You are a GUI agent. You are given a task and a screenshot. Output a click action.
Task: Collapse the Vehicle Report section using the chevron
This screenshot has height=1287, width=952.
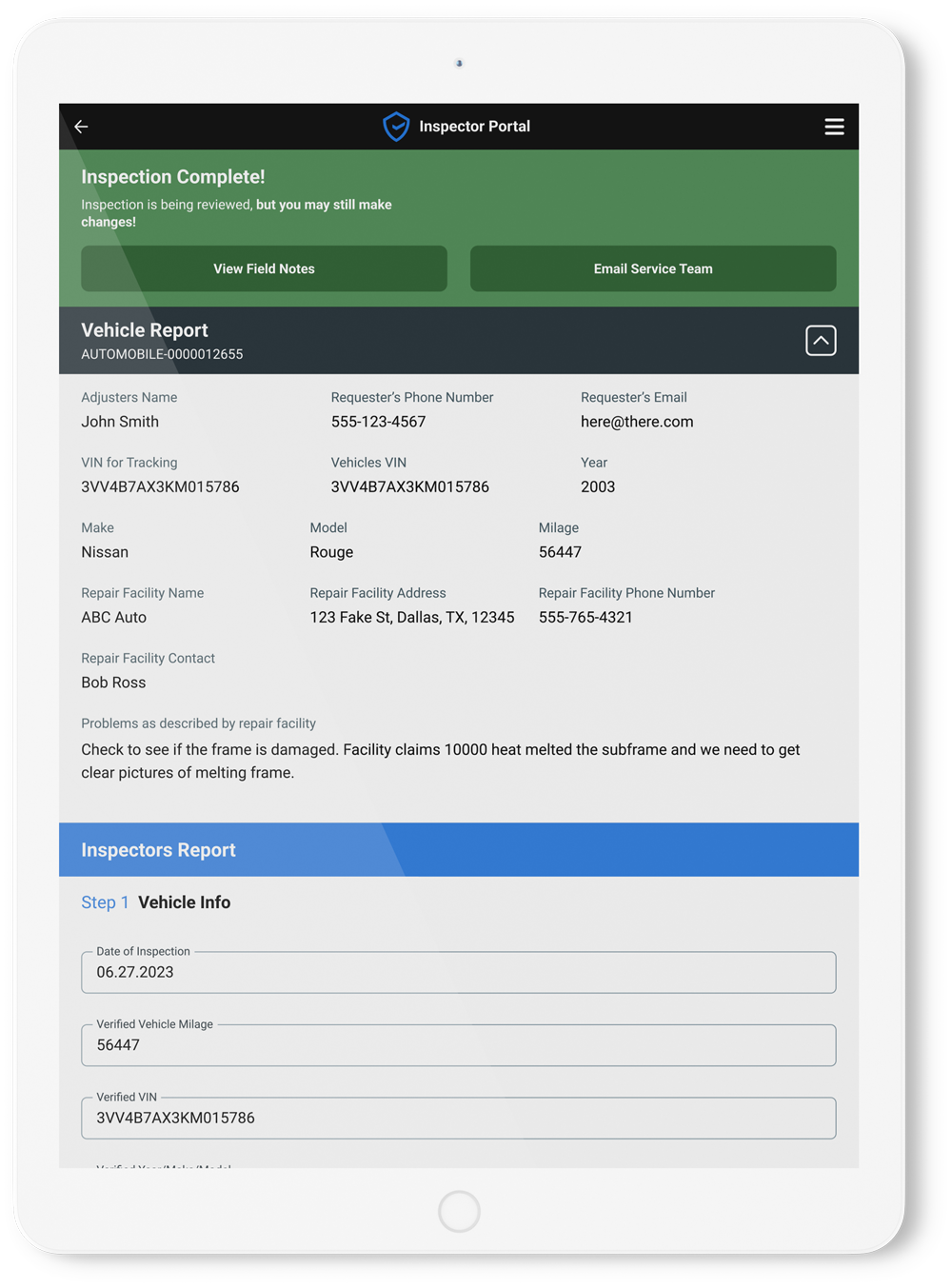(821, 340)
